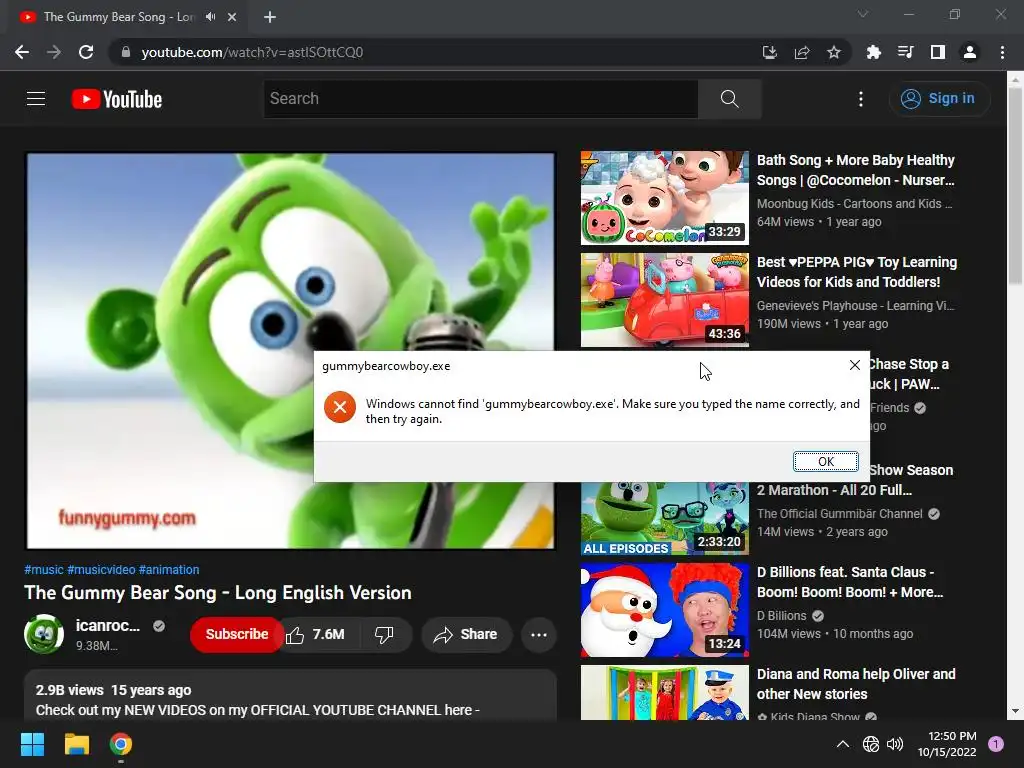Open Diana and Roma help Oliver title
Image resolution: width=1024 pixels, height=768 pixels.
pos(856,684)
